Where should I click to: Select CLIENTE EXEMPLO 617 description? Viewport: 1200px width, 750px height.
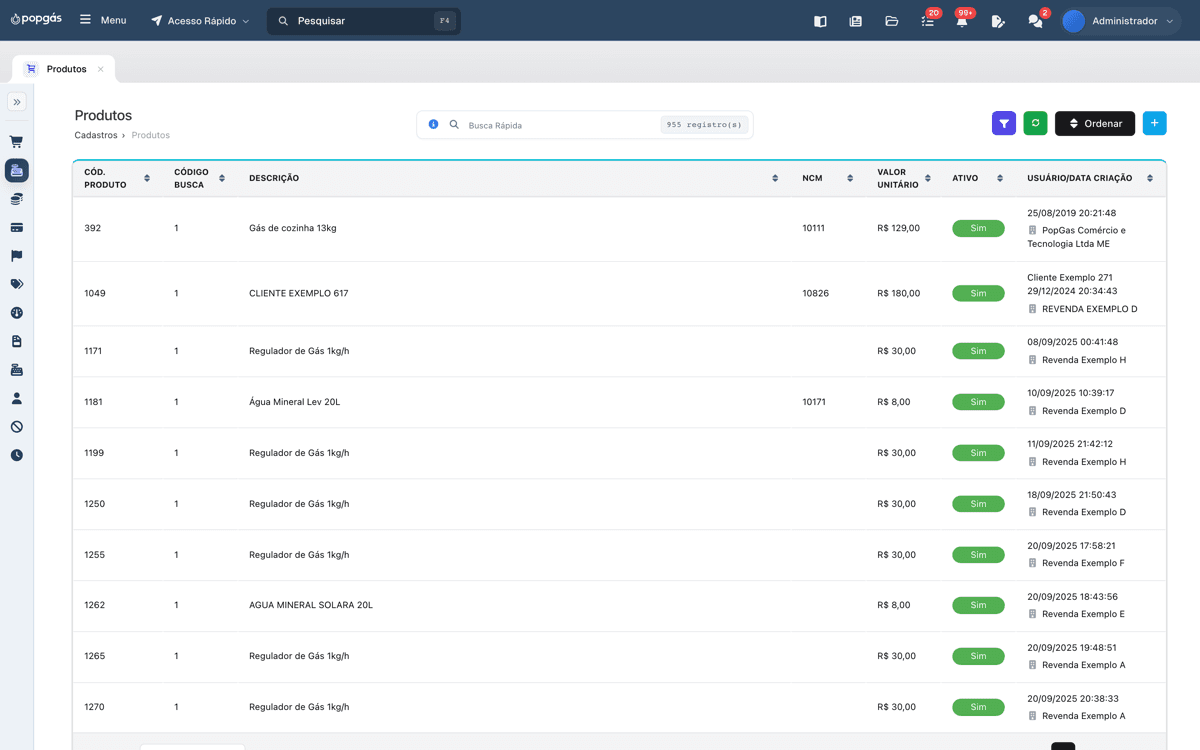[x=298, y=293]
